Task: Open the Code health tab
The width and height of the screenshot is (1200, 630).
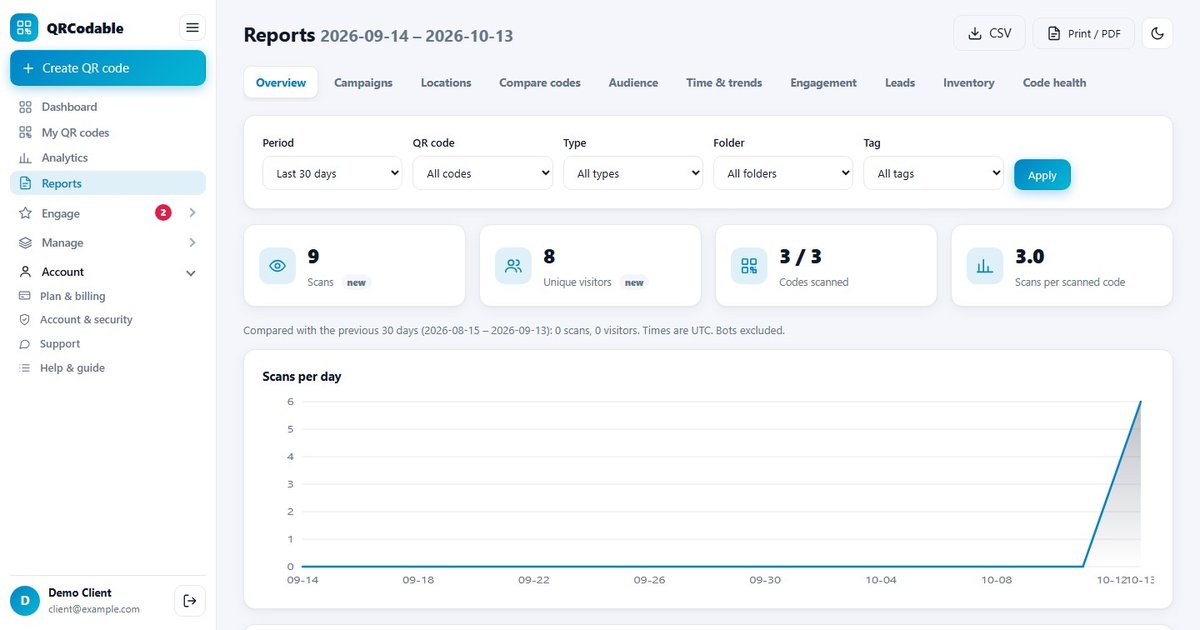Action: tap(1054, 83)
